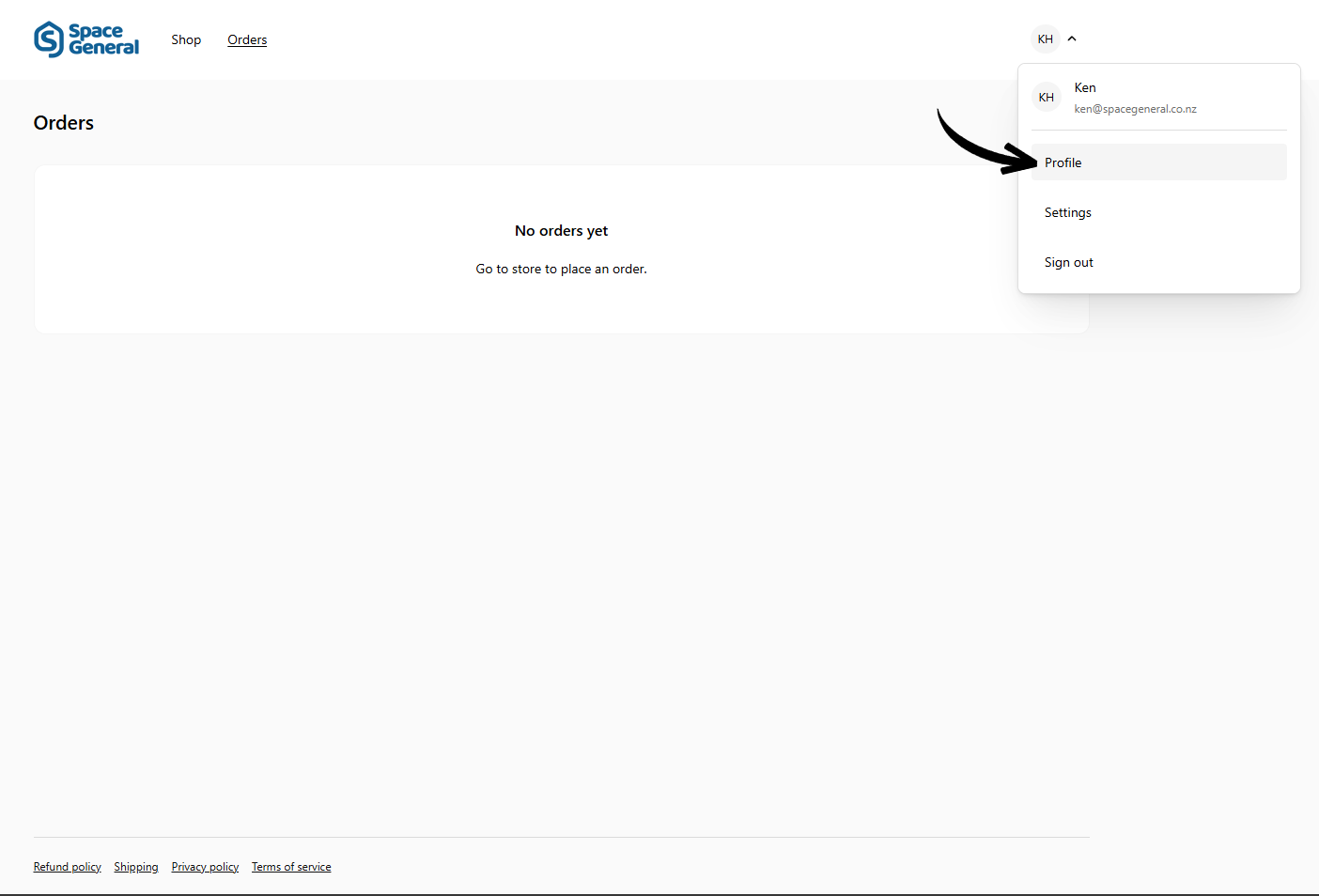Go to the Orders navigation link

(x=247, y=39)
